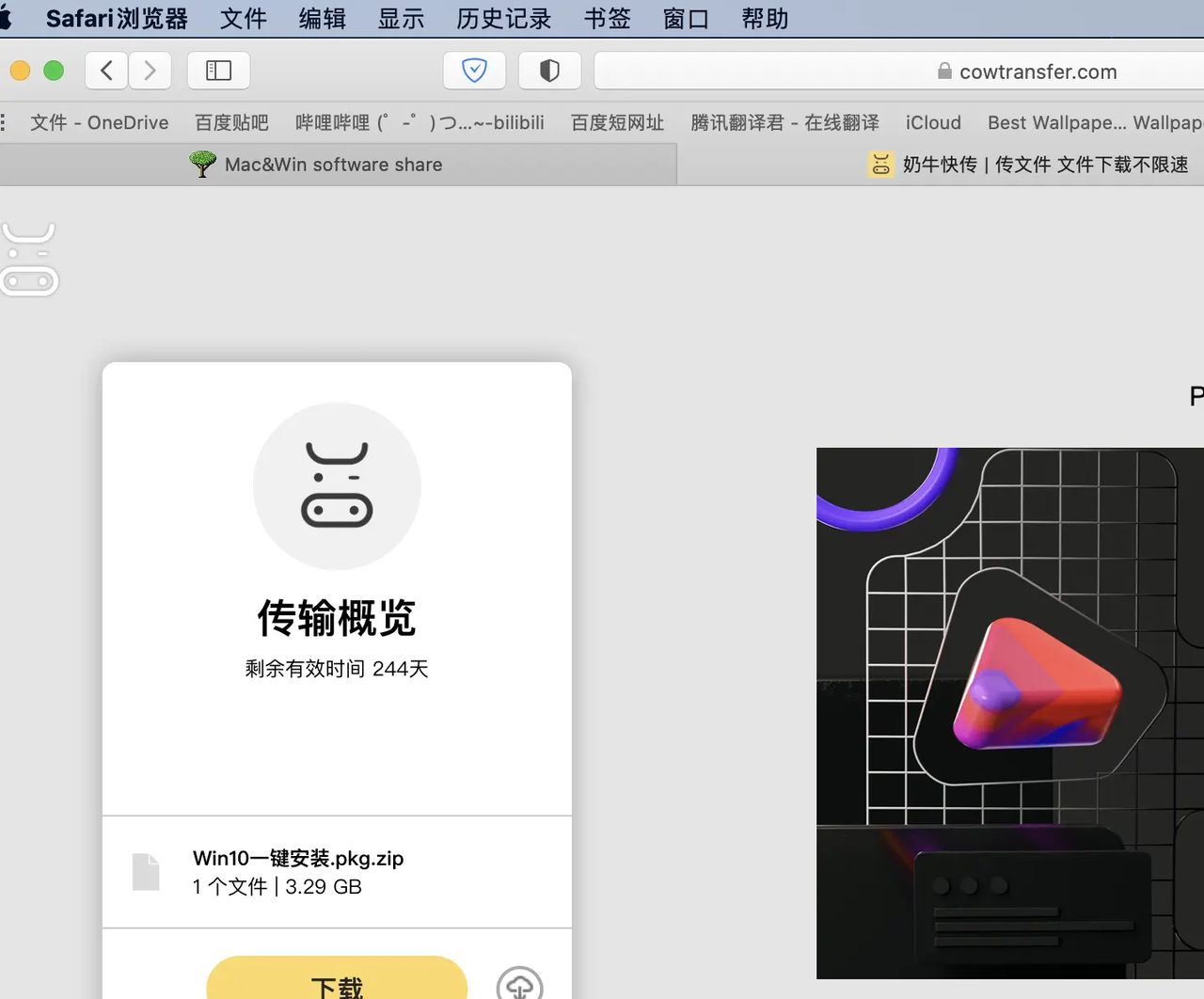Click the CowTransfer logo at page top-left
1204x999 pixels.
(29, 260)
